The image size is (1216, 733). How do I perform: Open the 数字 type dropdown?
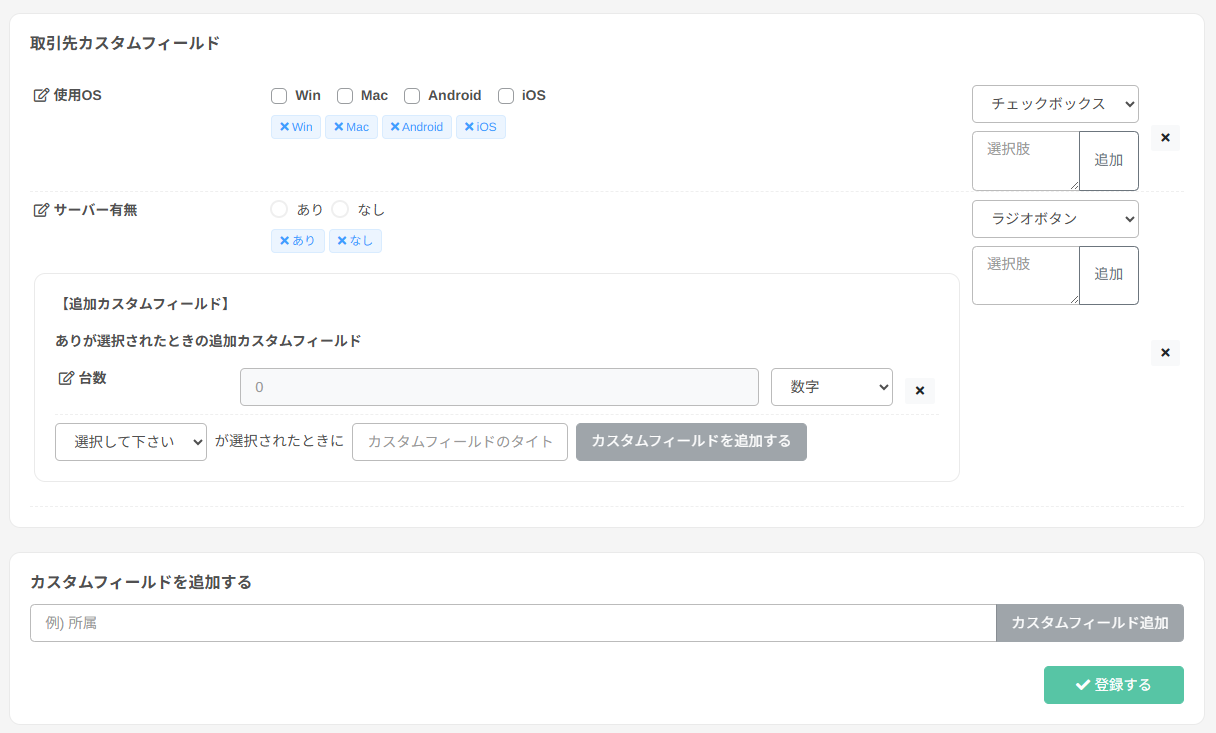coord(832,387)
